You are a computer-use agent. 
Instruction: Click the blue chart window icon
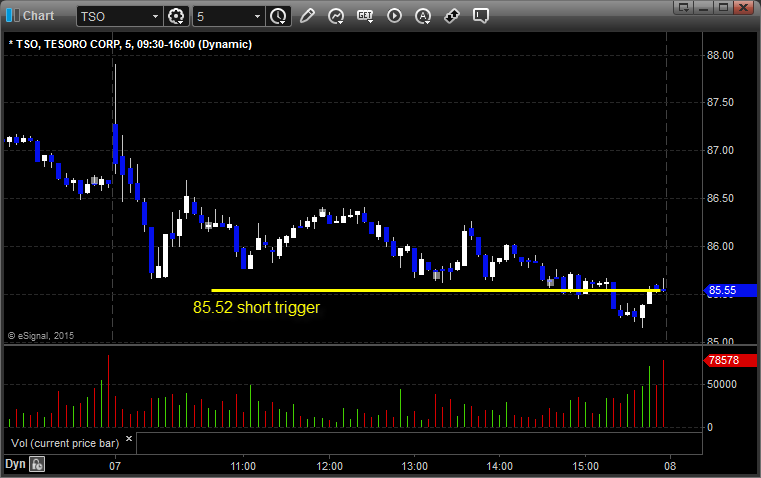coord(12,16)
